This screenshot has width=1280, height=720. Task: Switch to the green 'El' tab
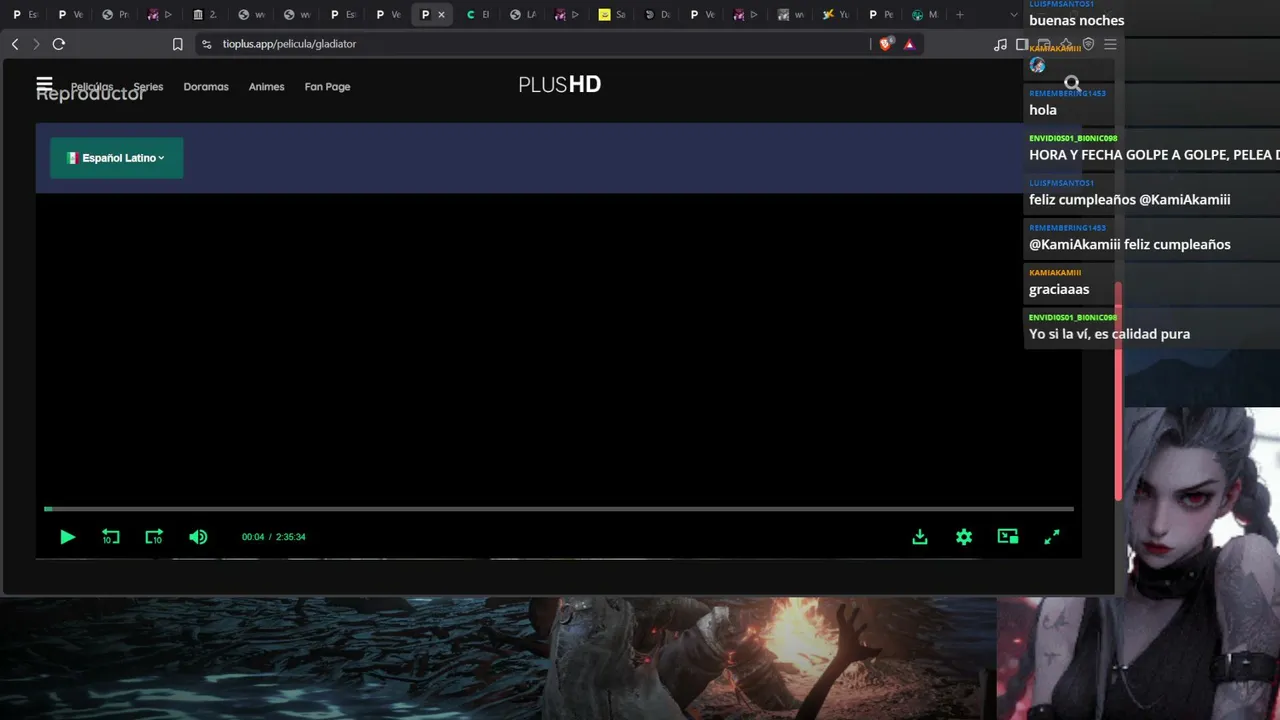point(479,15)
